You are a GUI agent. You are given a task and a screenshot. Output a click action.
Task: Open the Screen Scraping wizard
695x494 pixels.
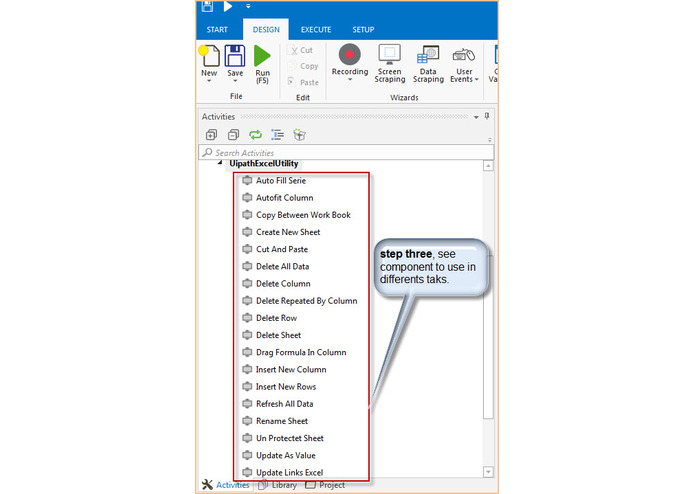tap(390, 63)
